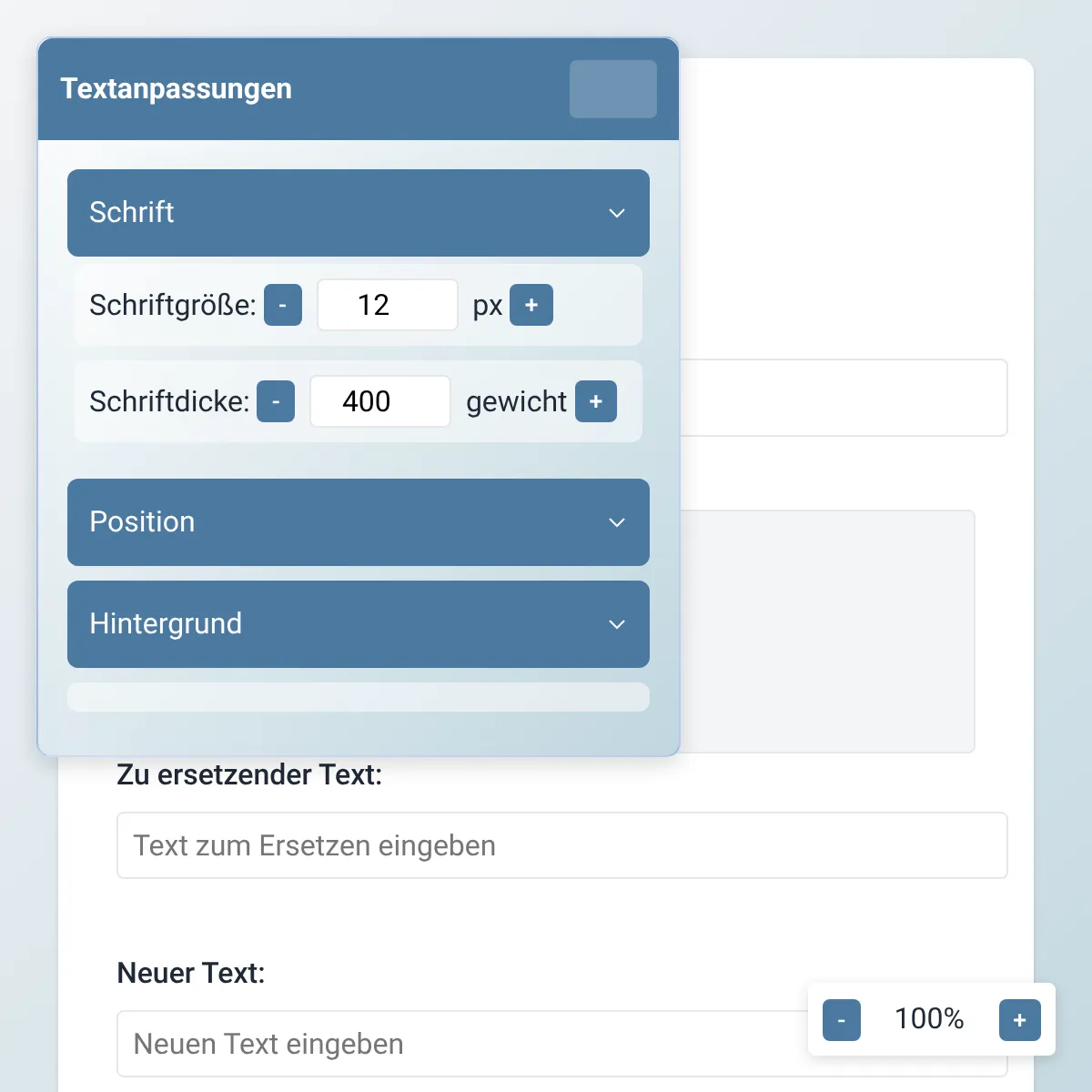Collapse the Schrift section
The width and height of the screenshot is (1092, 1092).
click(359, 213)
